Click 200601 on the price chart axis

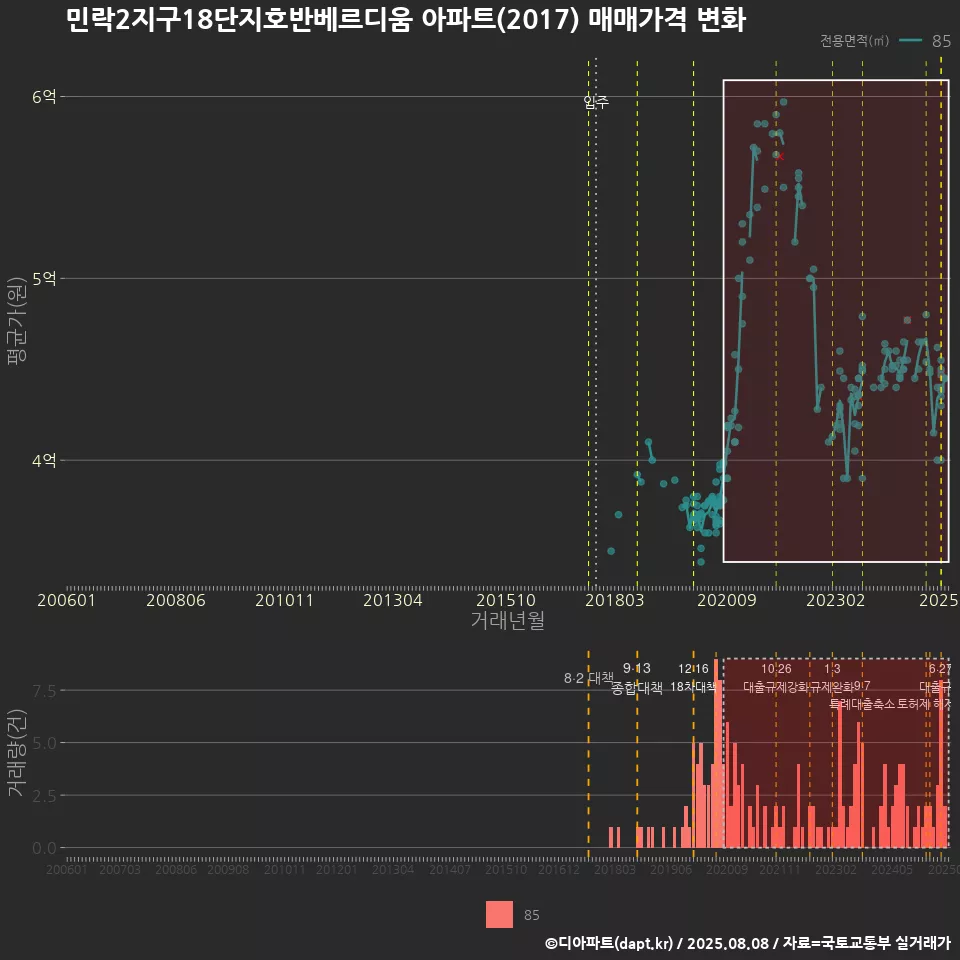[66, 600]
